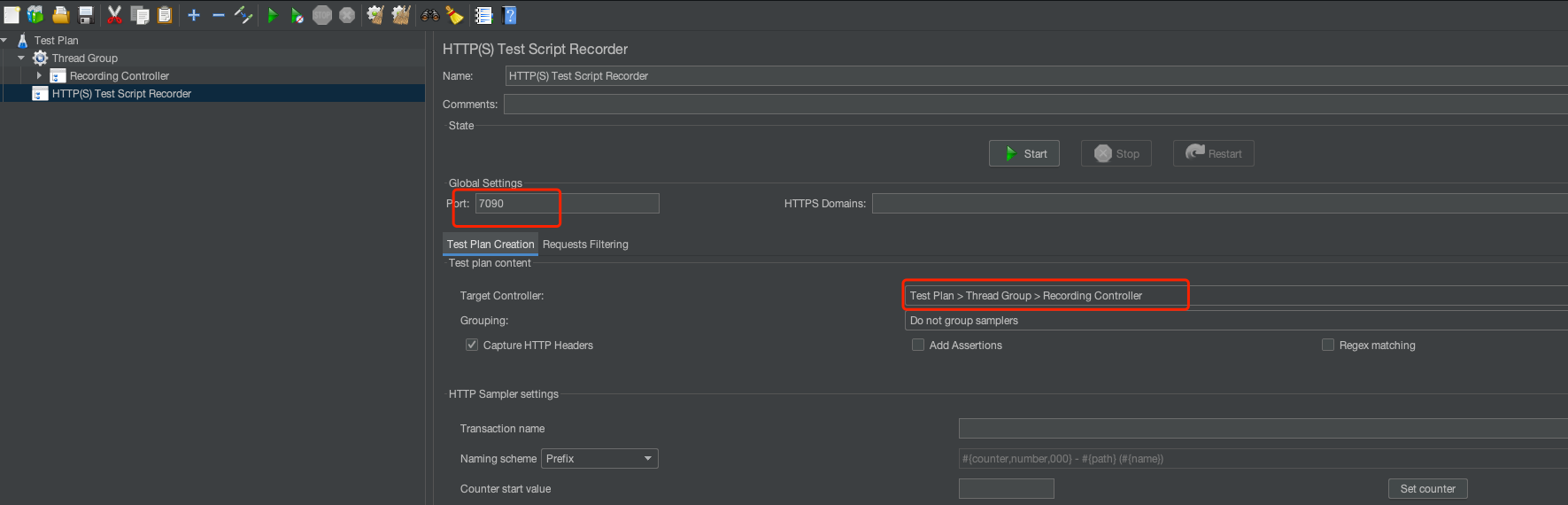Click the Port input field

tap(567, 204)
